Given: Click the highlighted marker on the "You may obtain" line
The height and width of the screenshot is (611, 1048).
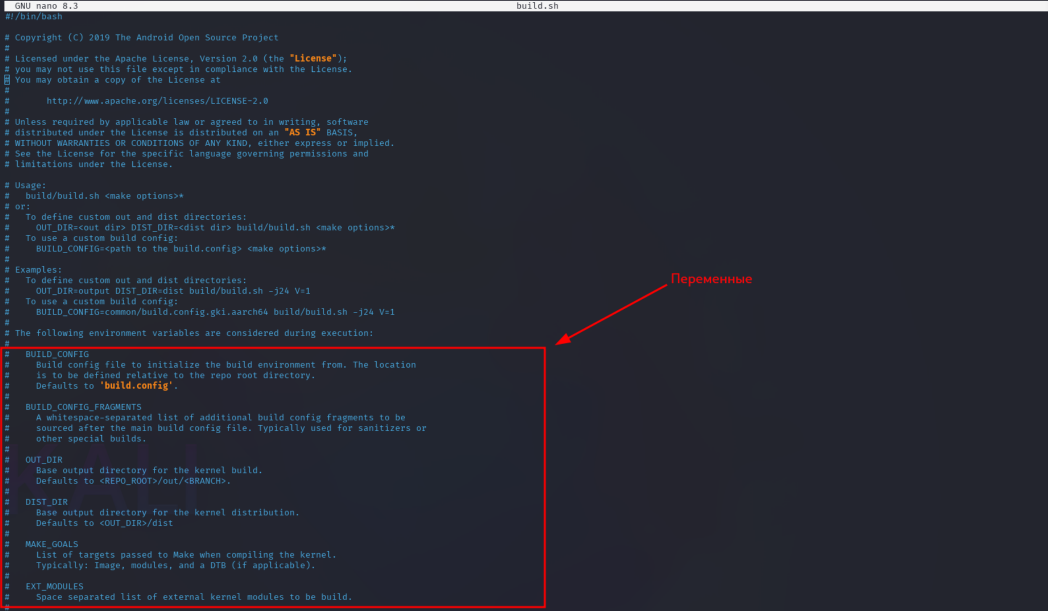Looking at the screenshot, I should pos(5,79).
